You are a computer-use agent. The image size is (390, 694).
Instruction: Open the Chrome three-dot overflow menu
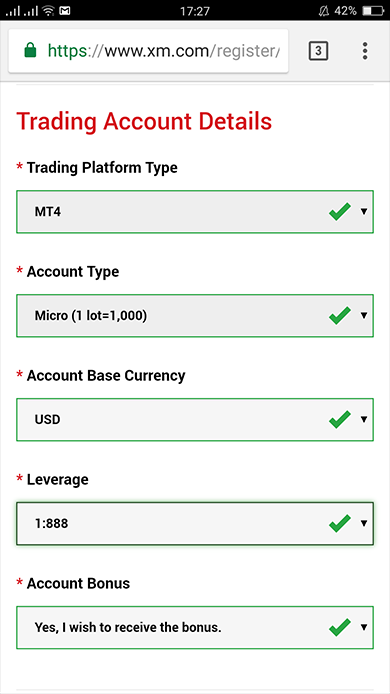365,51
